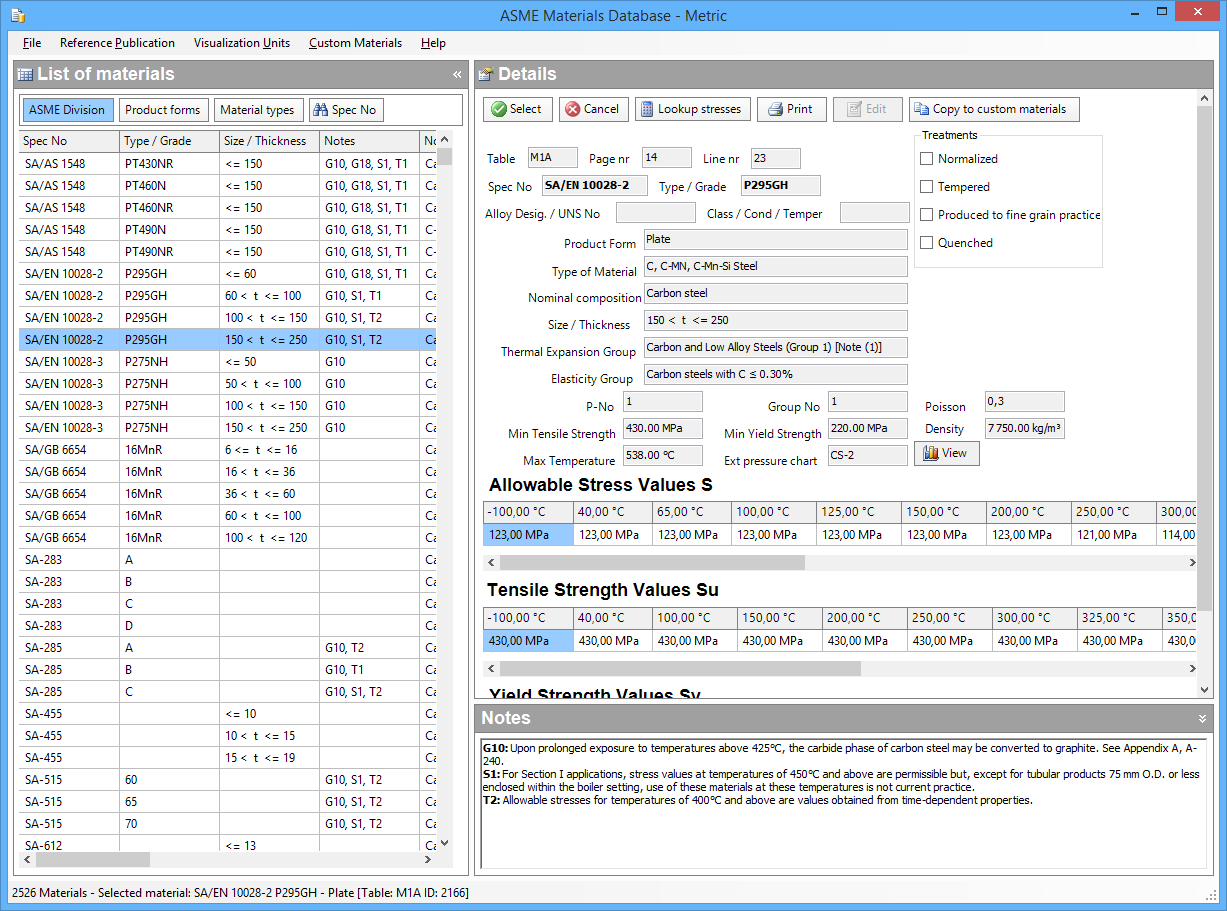
Task: Switch to the Material types filter
Action: click(257, 110)
